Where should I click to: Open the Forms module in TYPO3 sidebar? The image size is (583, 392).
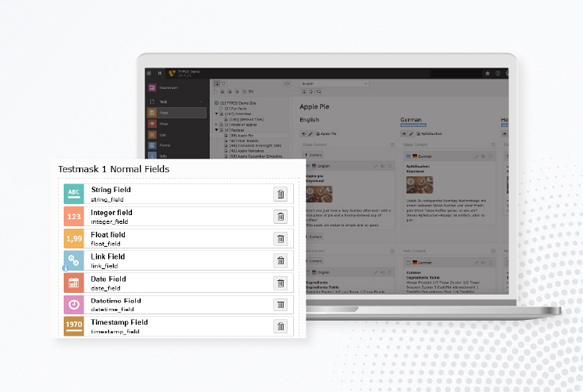(177, 145)
